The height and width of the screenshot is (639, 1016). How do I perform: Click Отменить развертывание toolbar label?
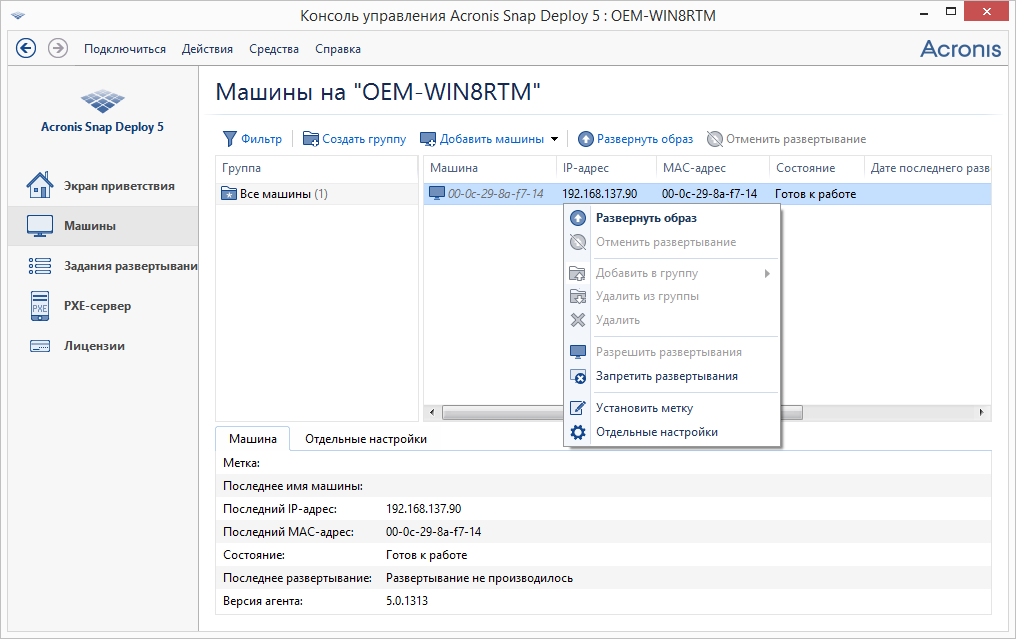[x=796, y=139]
